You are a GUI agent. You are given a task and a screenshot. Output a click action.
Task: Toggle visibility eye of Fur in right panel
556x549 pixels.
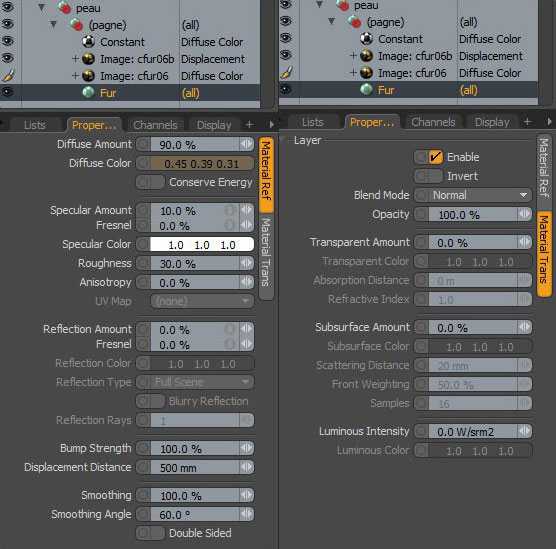(x=286, y=89)
